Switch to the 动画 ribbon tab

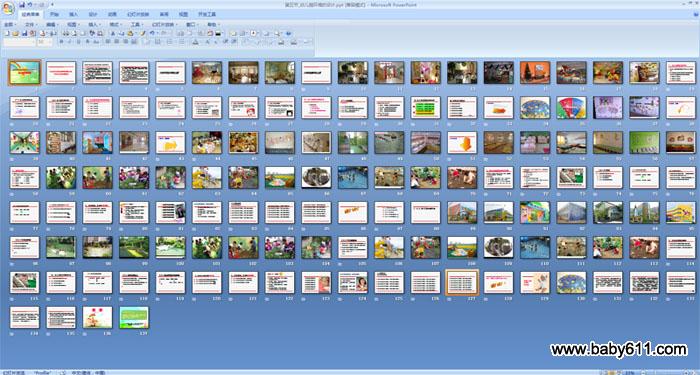click(x=112, y=14)
